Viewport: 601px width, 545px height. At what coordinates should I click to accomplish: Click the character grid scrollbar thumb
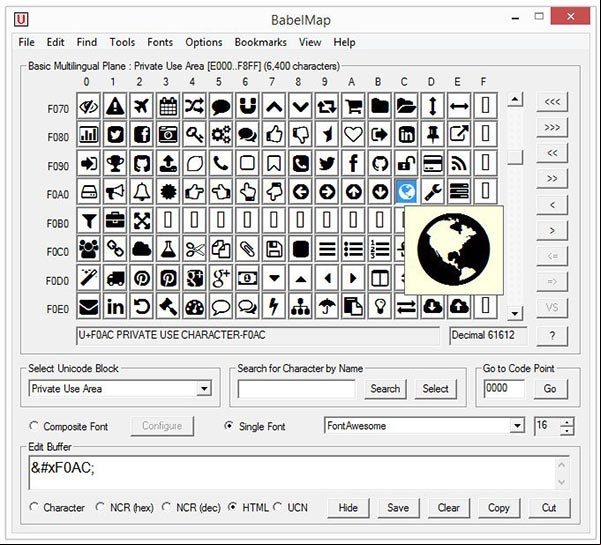click(x=515, y=157)
